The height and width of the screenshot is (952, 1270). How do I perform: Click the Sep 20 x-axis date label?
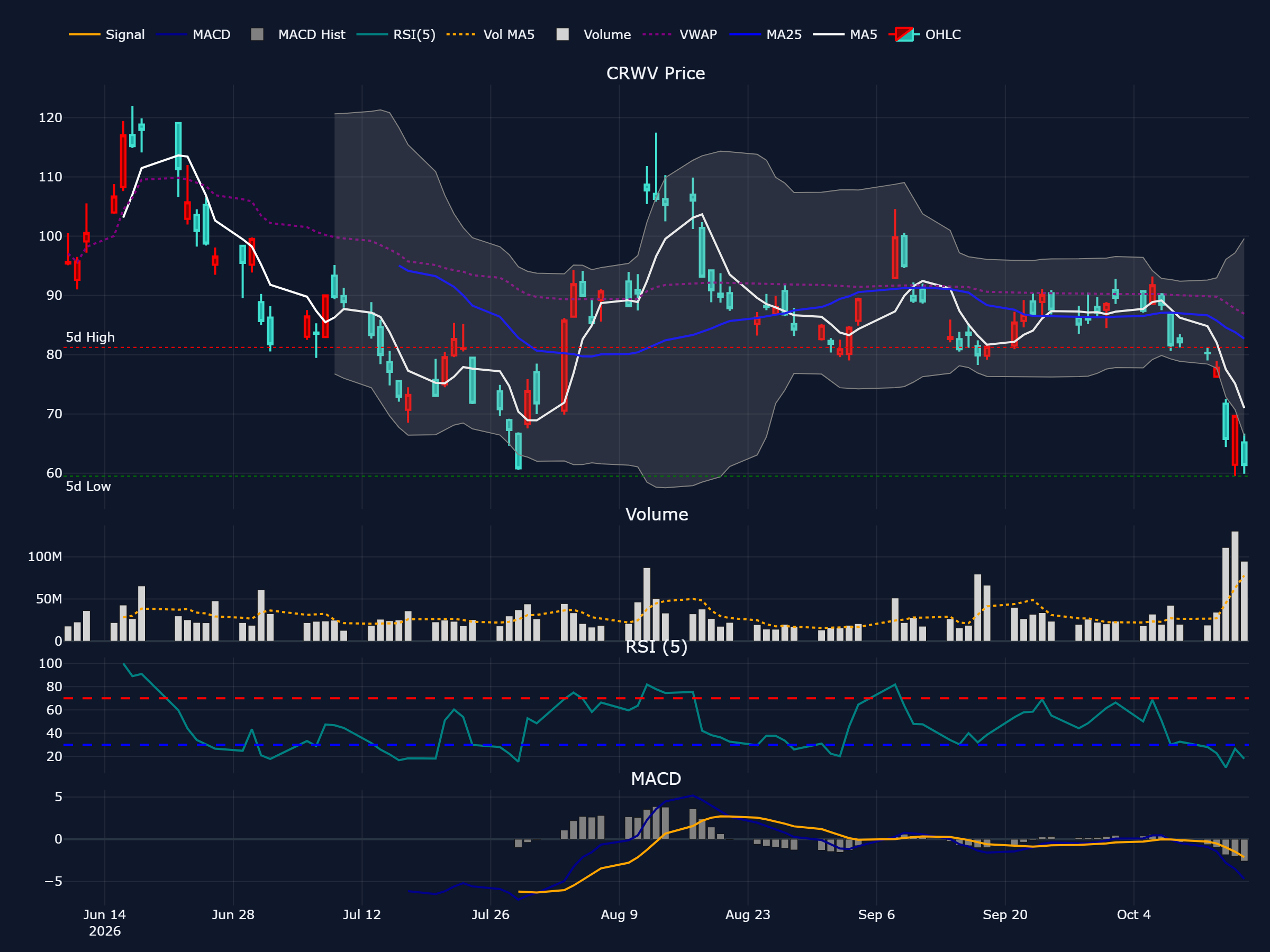[x=1005, y=914]
